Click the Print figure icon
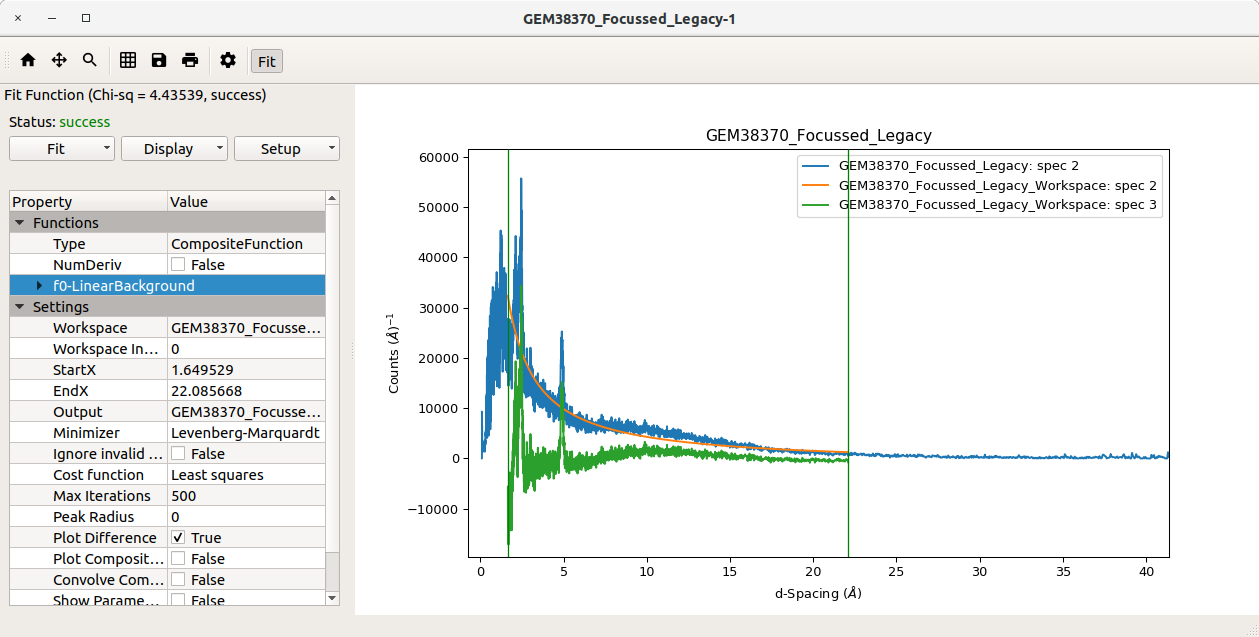Screen dimensions: 1259x637 190,61
